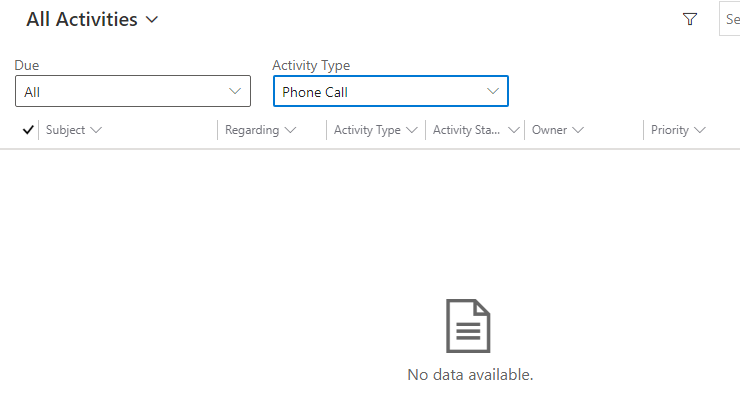Click the Due dropdown arrow icon
The width and height of the screenshot is (740, 393).
click(235, 91)
